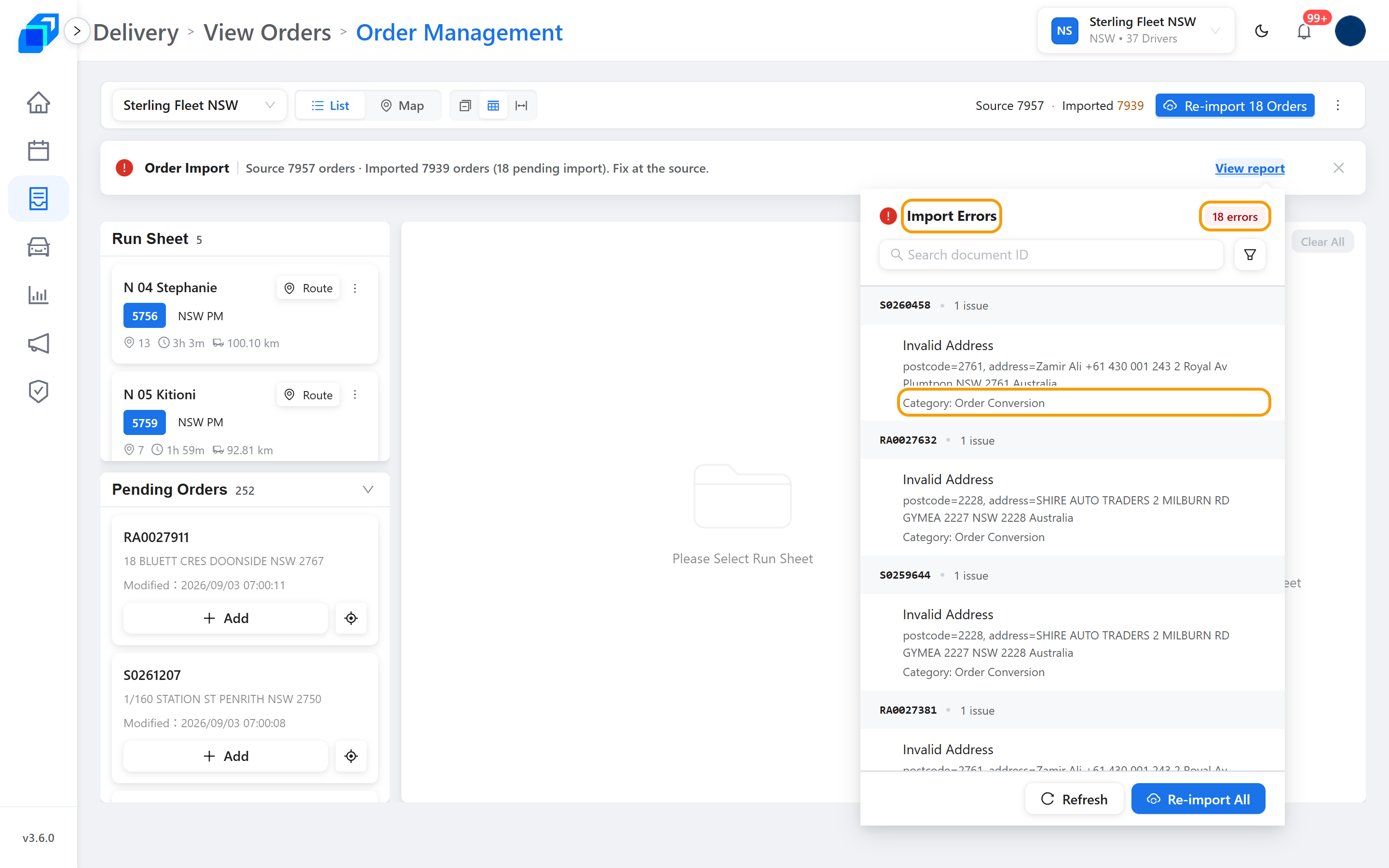Screen dimensions: 1389x868
Task: Click the Source 7957 count
Action: coord(1009,106)
